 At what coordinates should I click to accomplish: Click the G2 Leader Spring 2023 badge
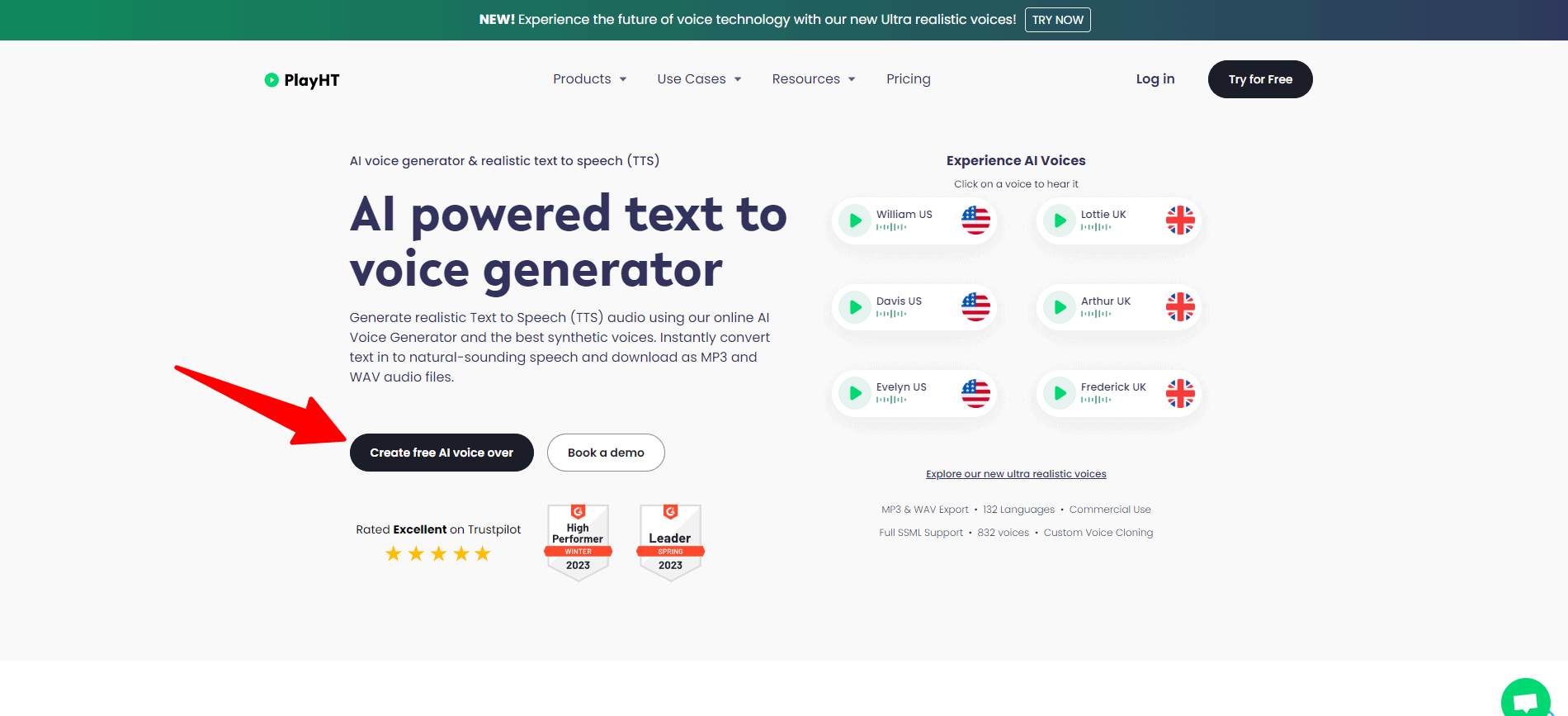coord(670,543)
